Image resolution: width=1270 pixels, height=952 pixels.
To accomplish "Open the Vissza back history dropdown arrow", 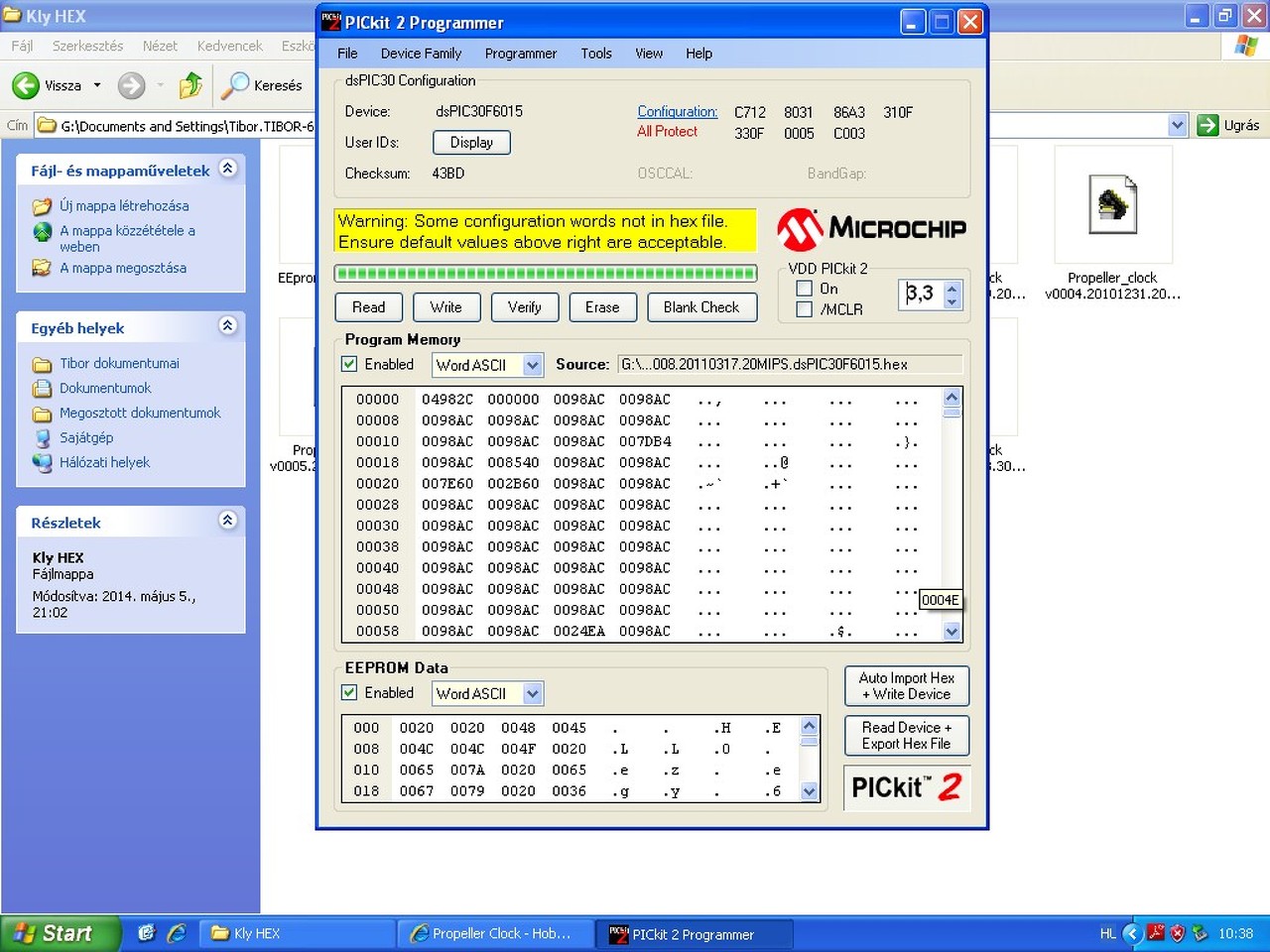I will [x=97, y=86].
